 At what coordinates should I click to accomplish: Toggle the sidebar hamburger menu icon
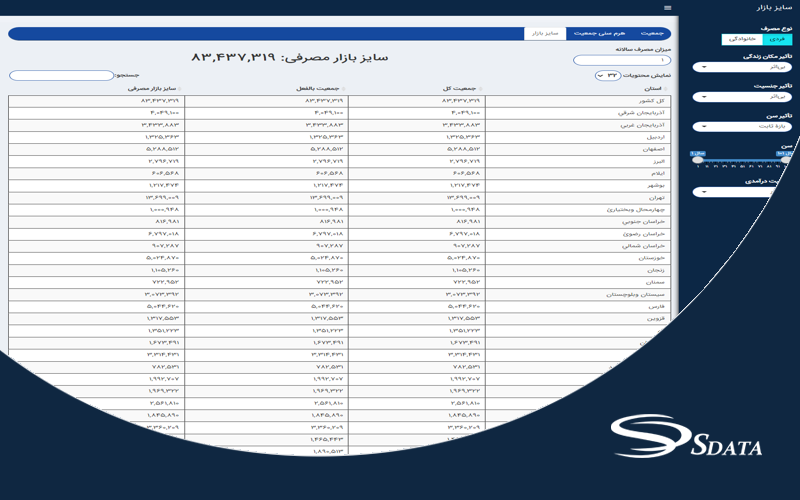(x=668, y=7)
